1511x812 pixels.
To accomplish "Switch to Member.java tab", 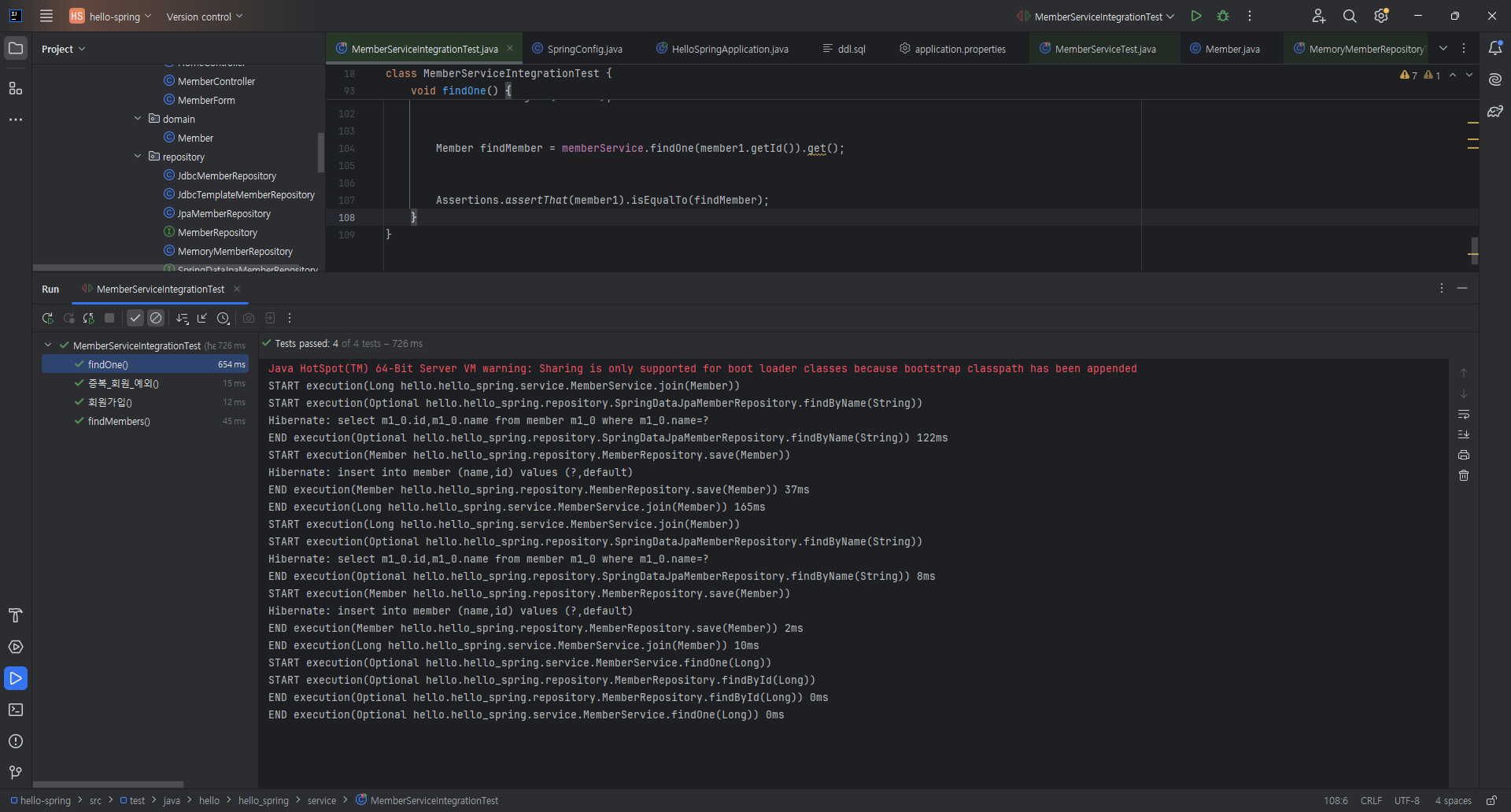I will pyautogui.click(x=1225, y=49).
